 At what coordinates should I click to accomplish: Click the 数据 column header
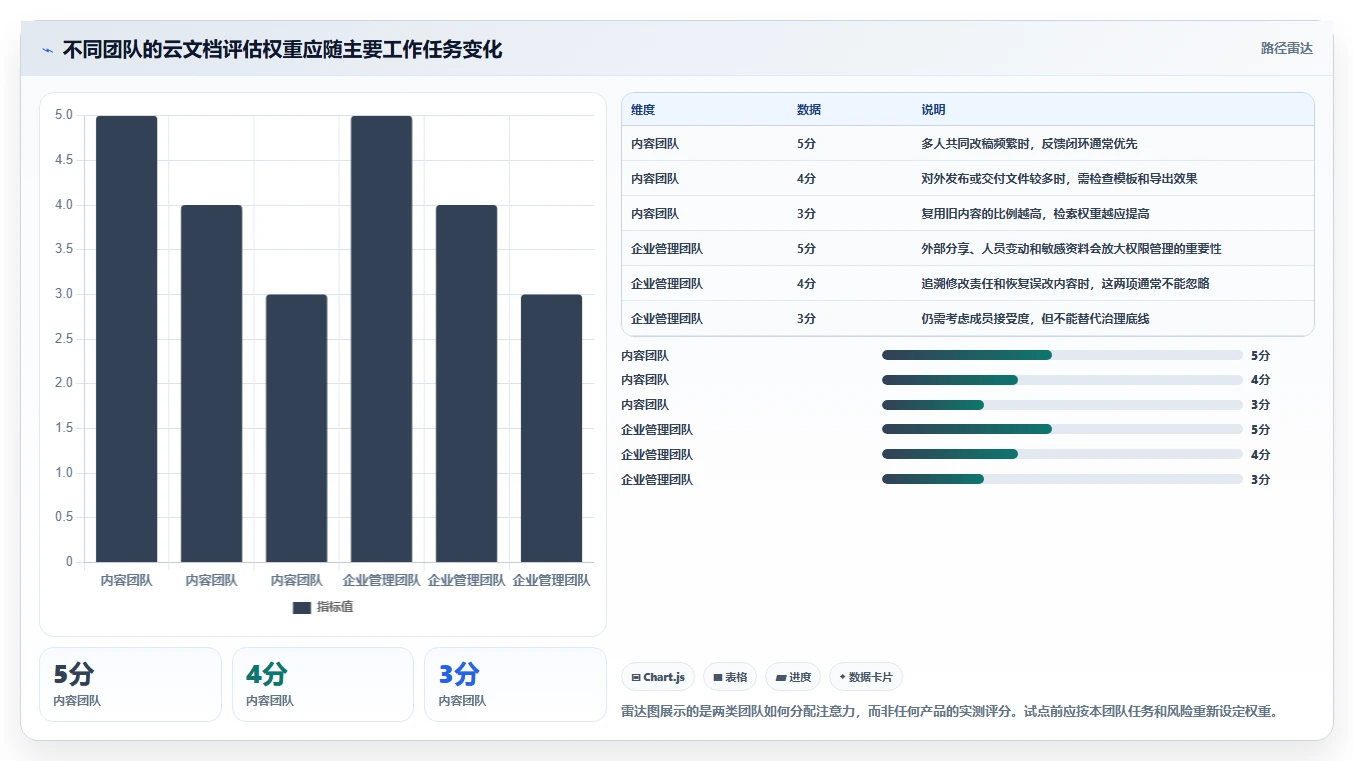click(808, 110)
